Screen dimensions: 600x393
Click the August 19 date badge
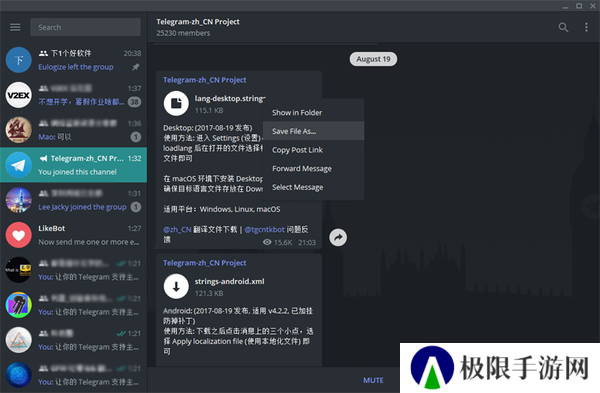click(373, 59)
